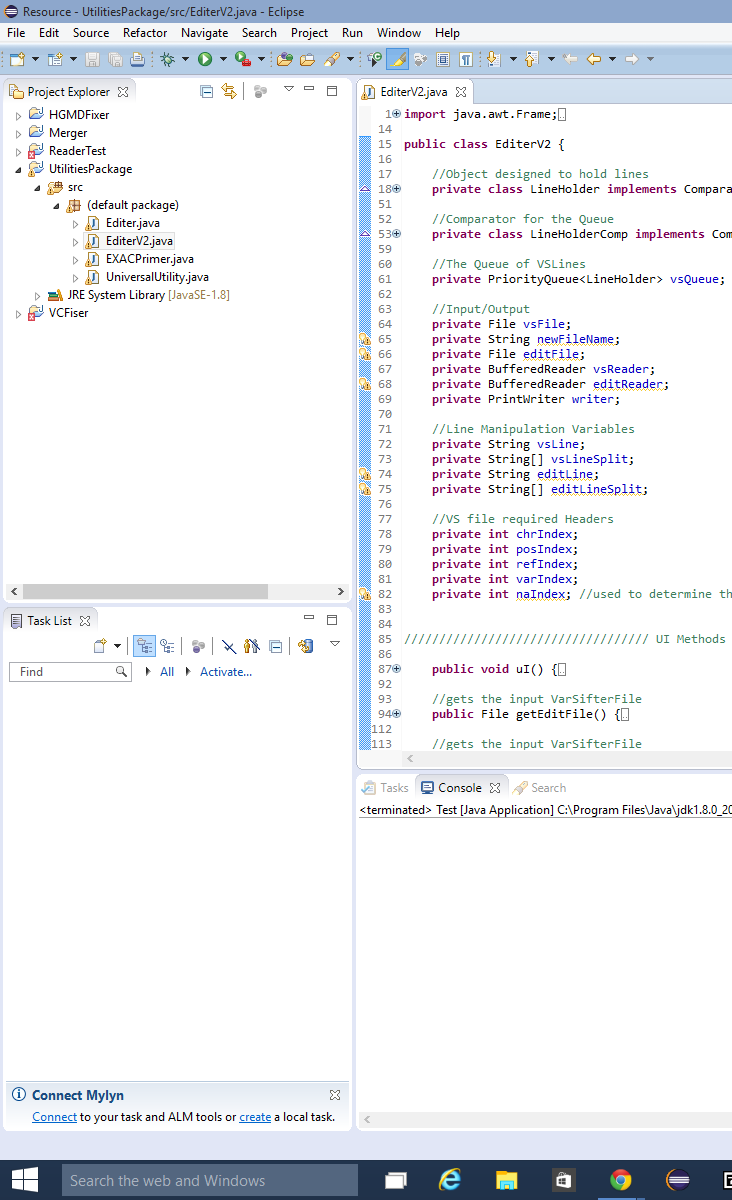Close the Connect Mylyn notification
This screenshot has height=1200, width=732.
335,1095
